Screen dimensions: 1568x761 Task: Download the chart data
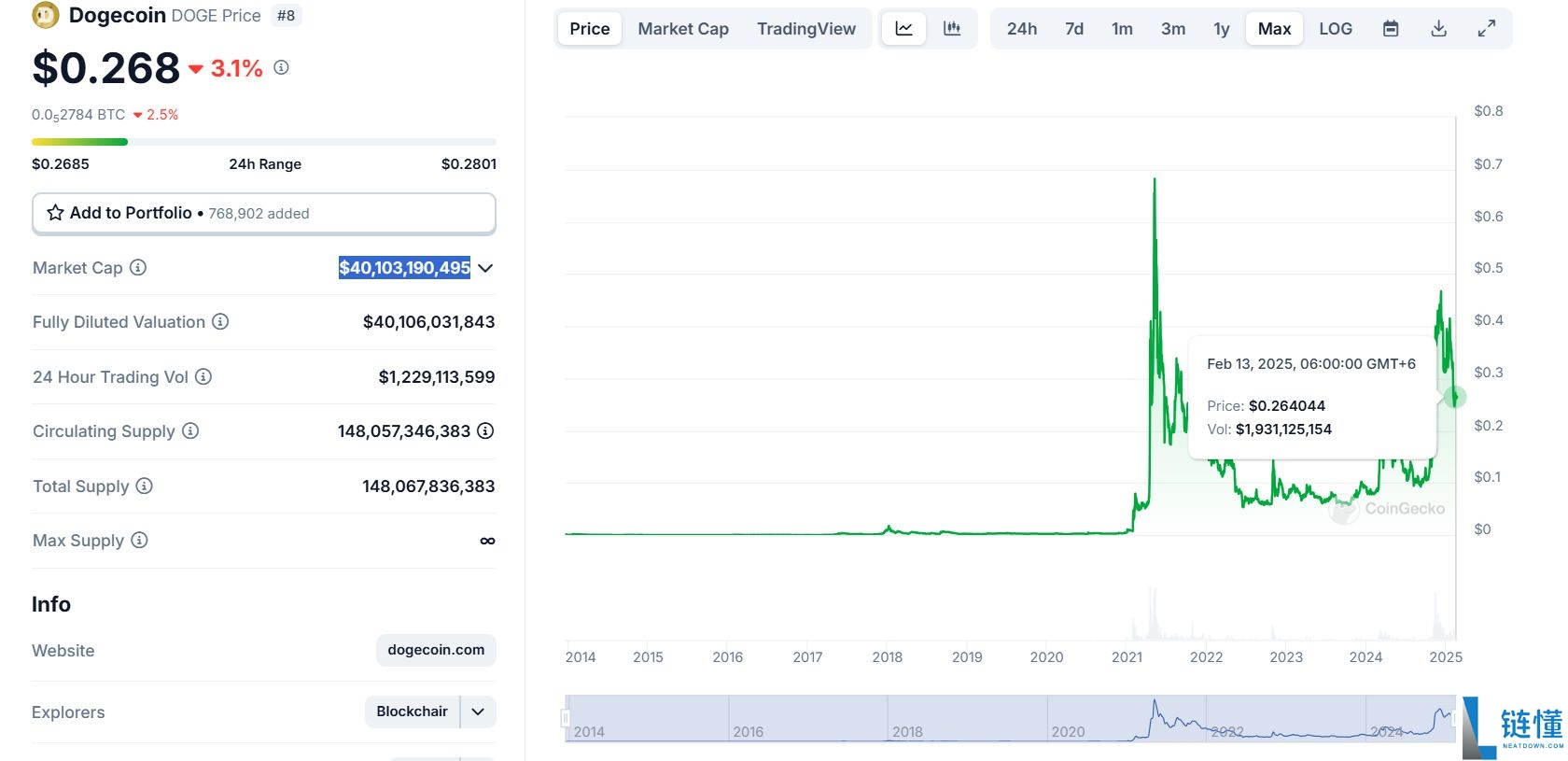tap(1438, 29)
